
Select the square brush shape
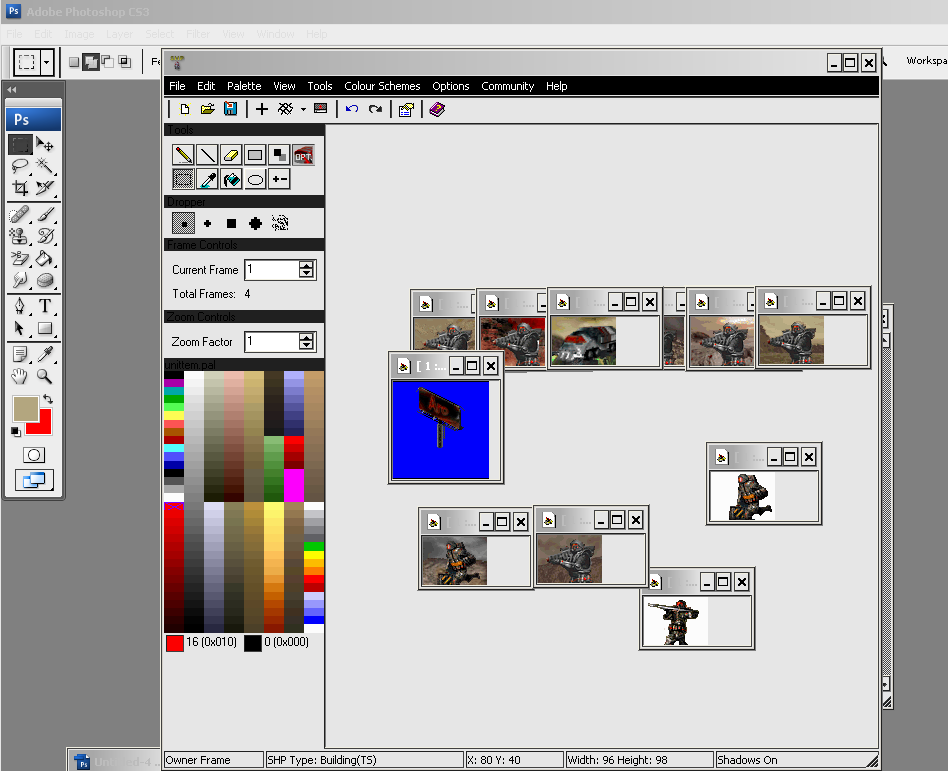tap(231, 223)
